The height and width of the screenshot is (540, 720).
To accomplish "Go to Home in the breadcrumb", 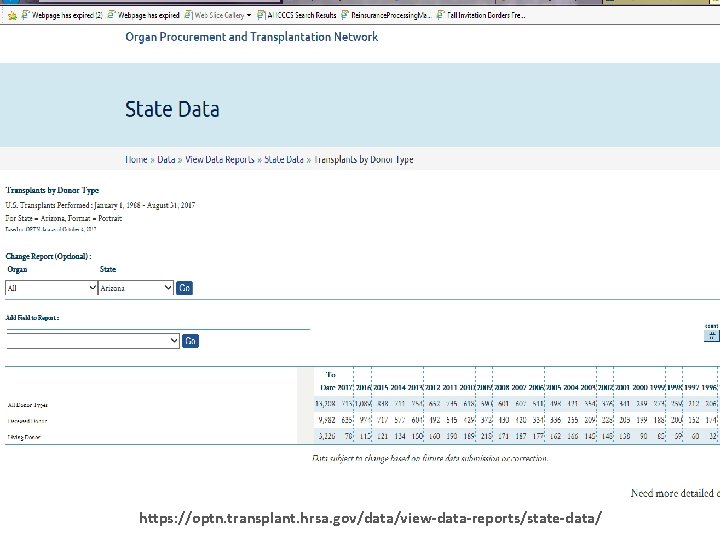I will [x=136, y=159].
